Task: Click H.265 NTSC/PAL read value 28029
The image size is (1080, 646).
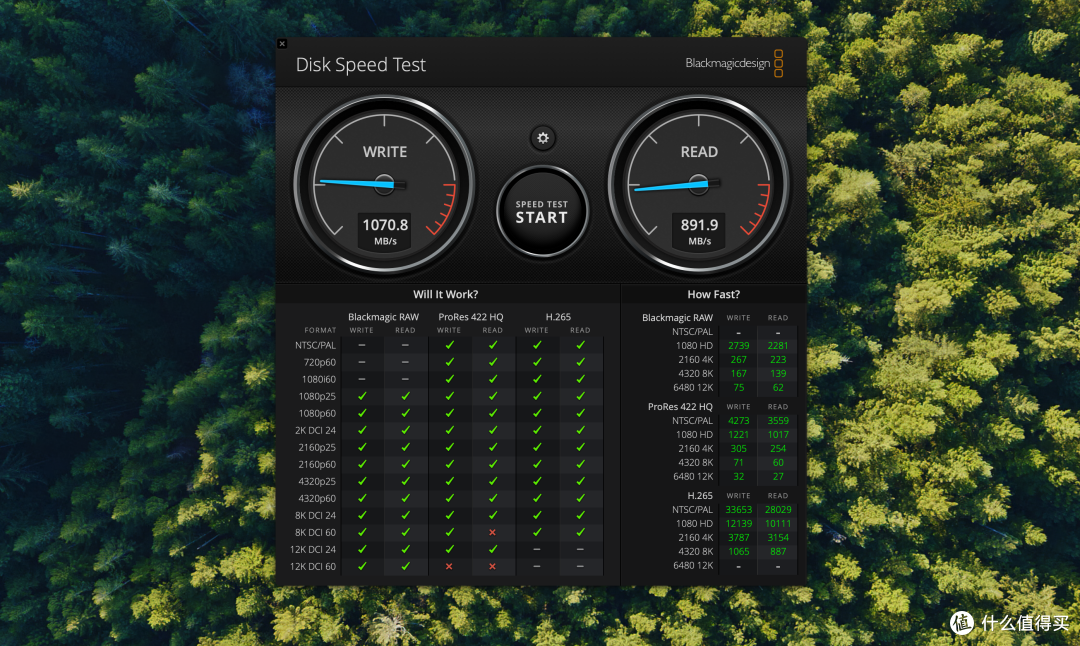Action: 778,510
